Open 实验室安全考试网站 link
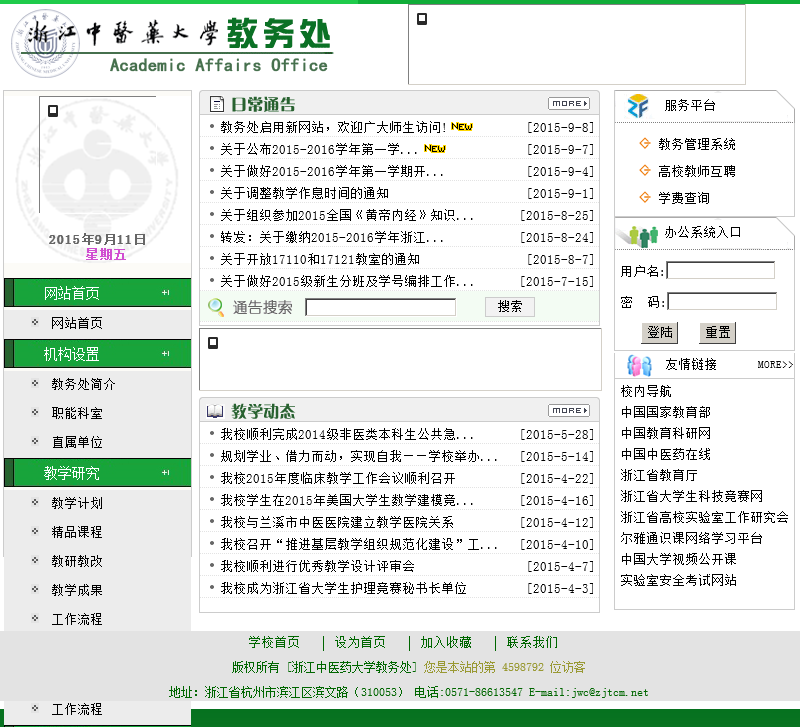Image resolution: width=800 pixels, height=727 pixels. 679,580
